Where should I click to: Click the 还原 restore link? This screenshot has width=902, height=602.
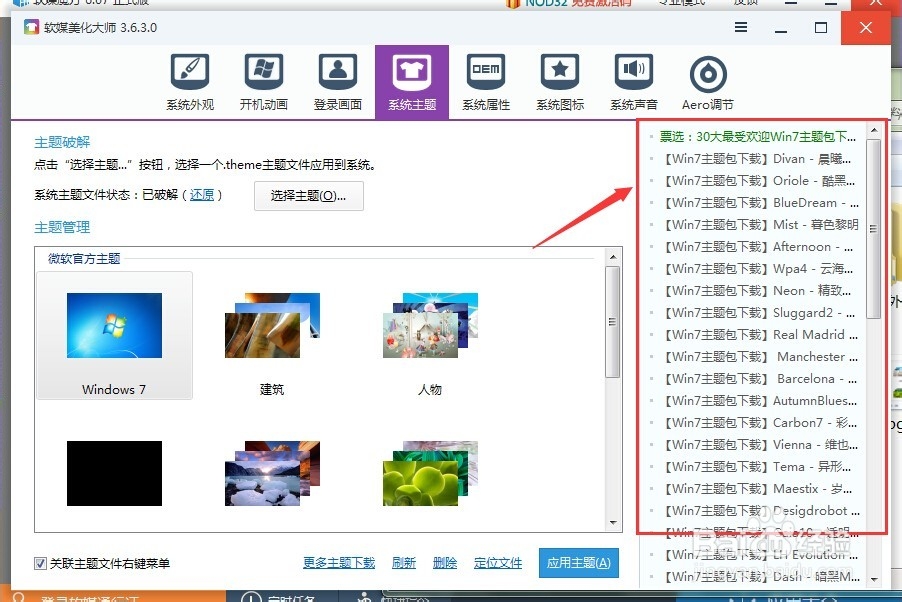(202, 196)
